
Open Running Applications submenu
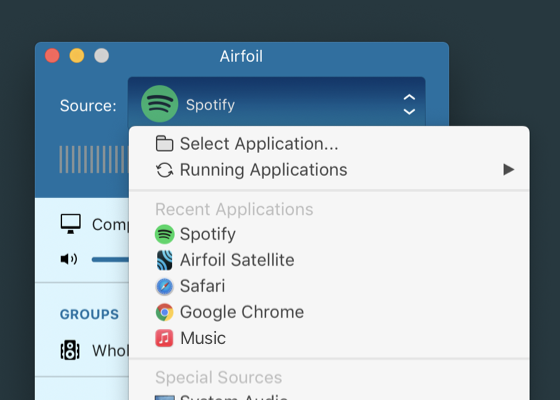pos(329,170)
